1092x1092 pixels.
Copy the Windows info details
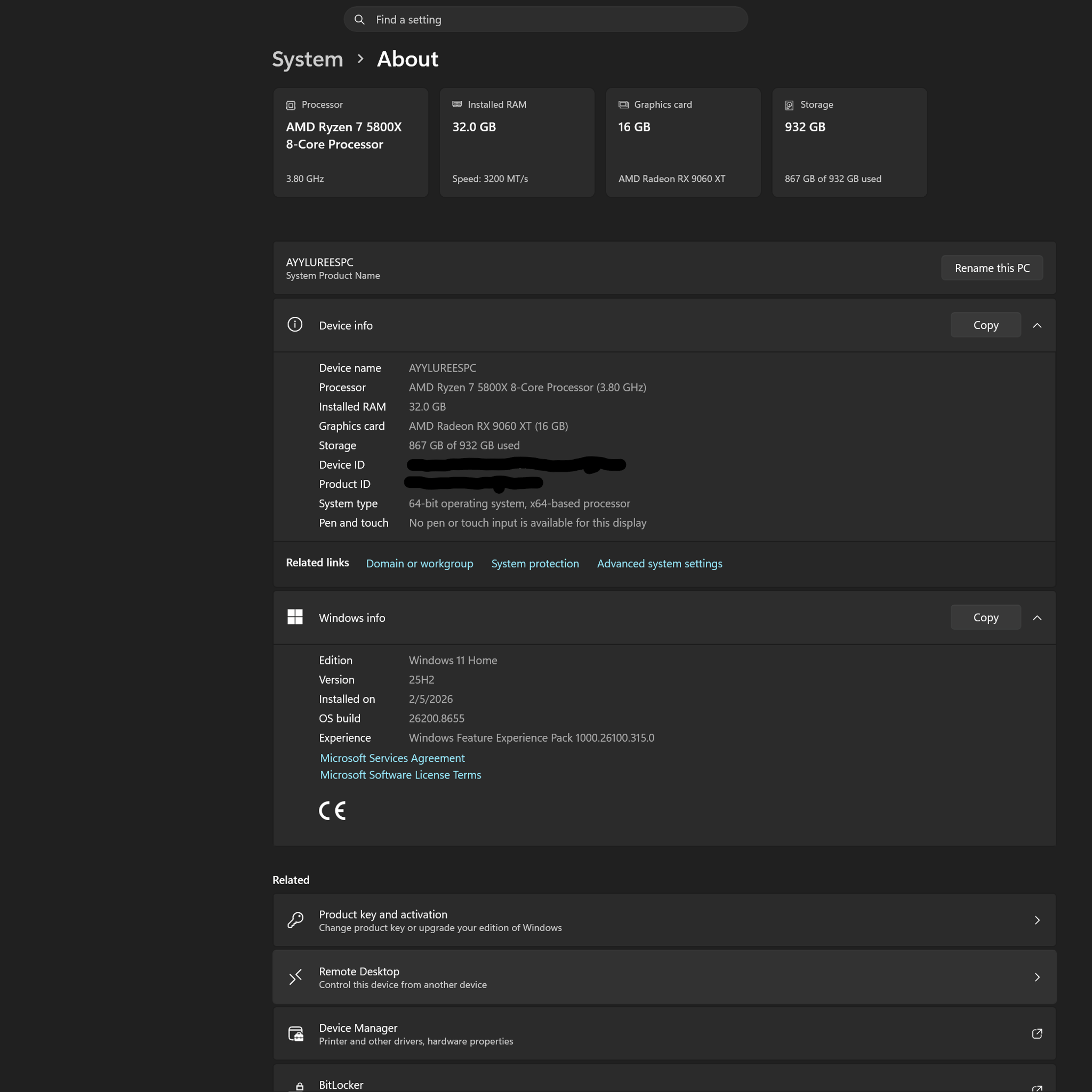click(x=986, y=617)
